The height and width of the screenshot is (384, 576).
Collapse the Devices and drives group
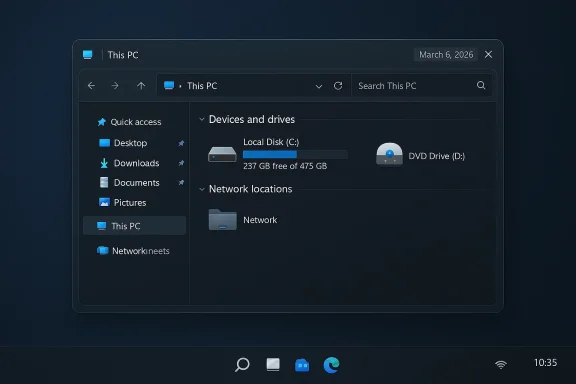(201, 119)
